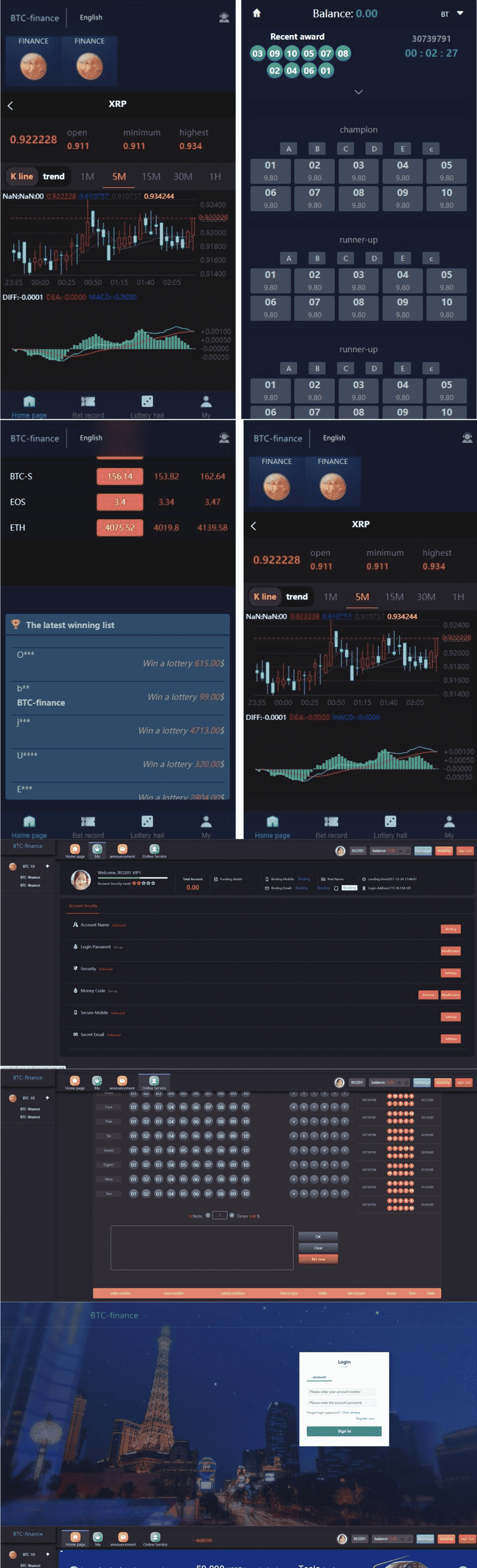
Task: Open Bet record icon in BTC-S list screen
Action: click(88, 821)
